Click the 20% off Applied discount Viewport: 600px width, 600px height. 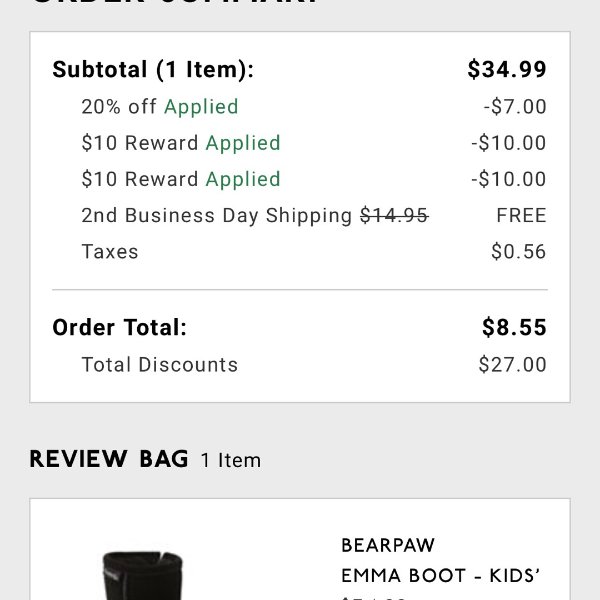(x=160, y=107)
